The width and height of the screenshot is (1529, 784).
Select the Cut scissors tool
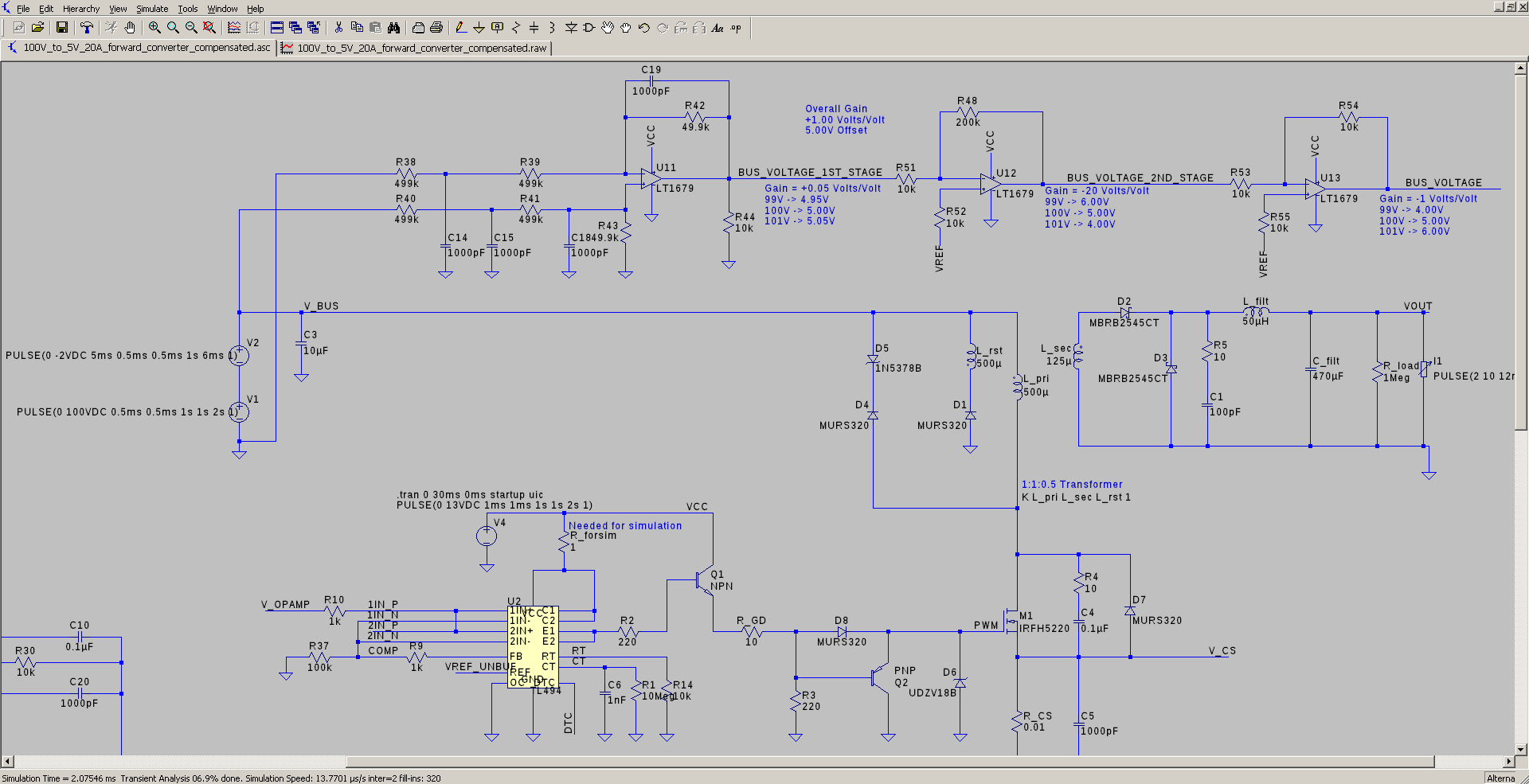(338, 28)
